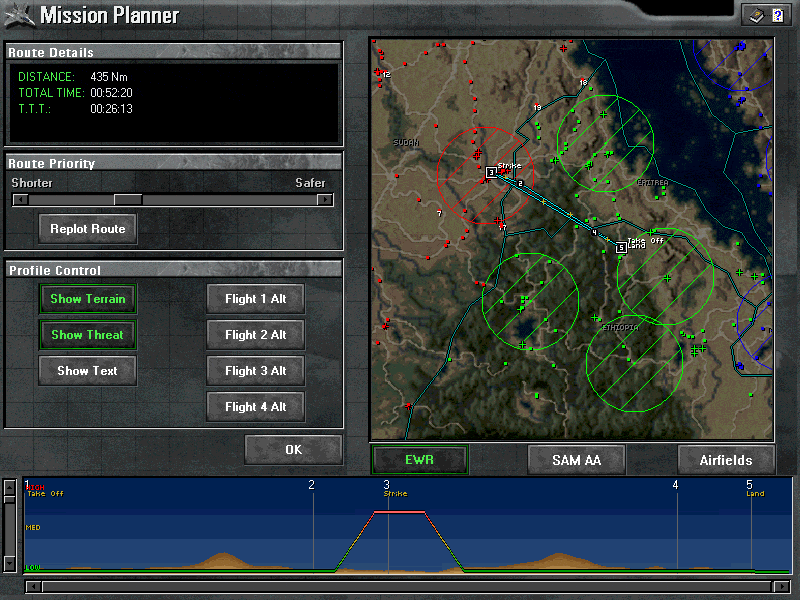Choose Flight 1 Alt profile
Screen dimensions: 800x600
pos(256,299)
